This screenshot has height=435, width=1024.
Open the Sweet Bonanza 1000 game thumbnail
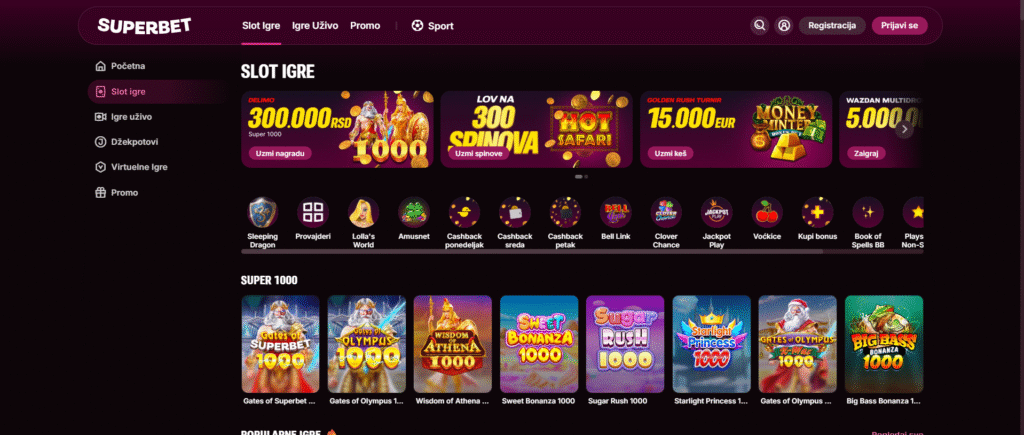tap(539, 344)
